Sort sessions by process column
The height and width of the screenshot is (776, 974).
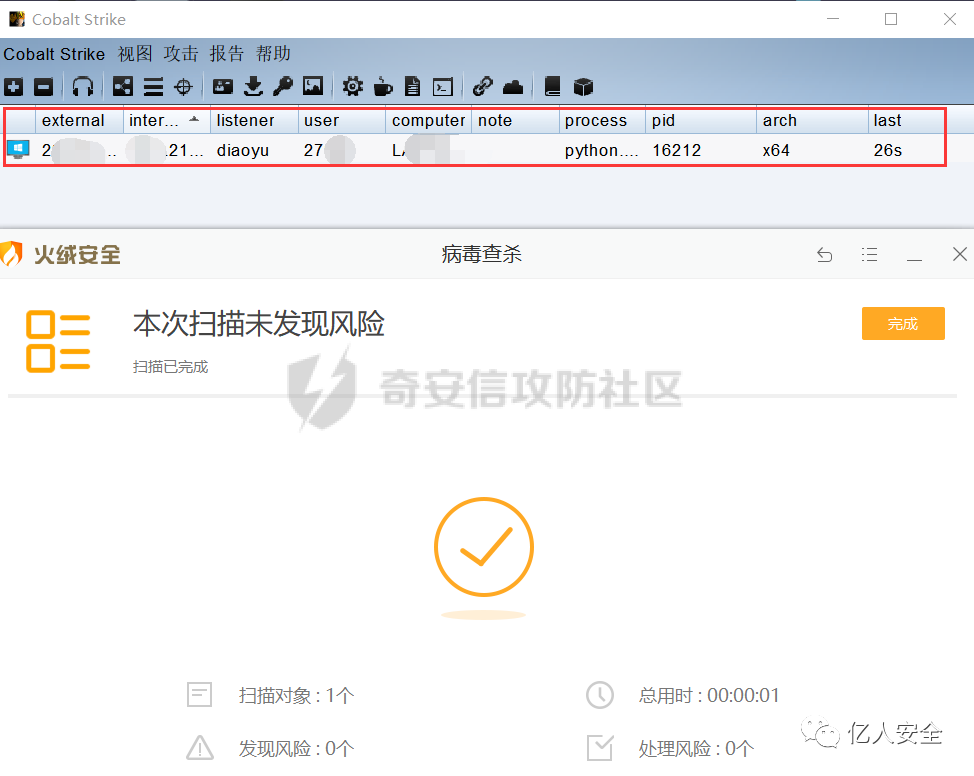(x=603, y=121)
